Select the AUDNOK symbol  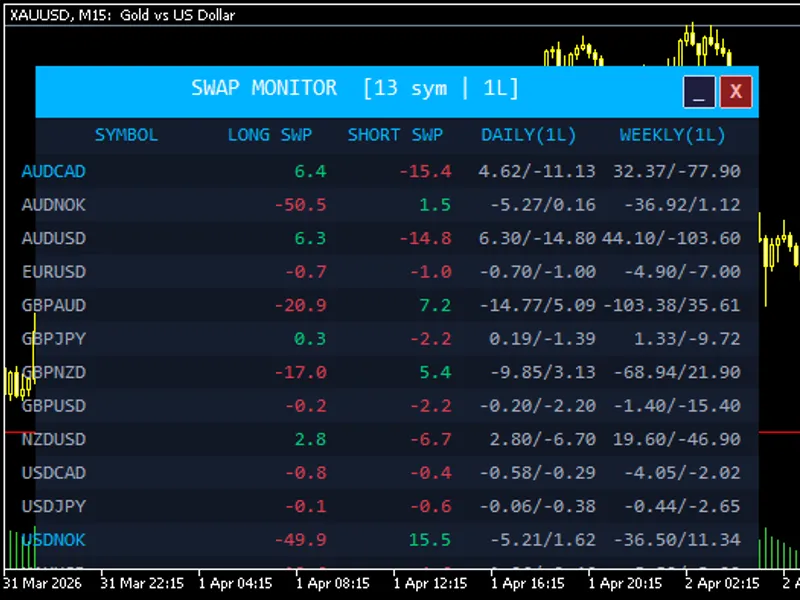54,205
